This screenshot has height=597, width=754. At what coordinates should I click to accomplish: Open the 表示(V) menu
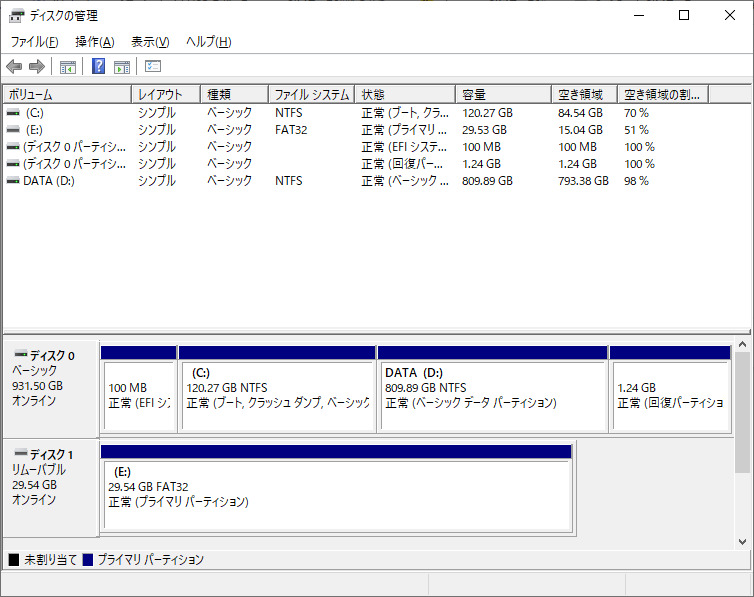click(x=150, y=42)
